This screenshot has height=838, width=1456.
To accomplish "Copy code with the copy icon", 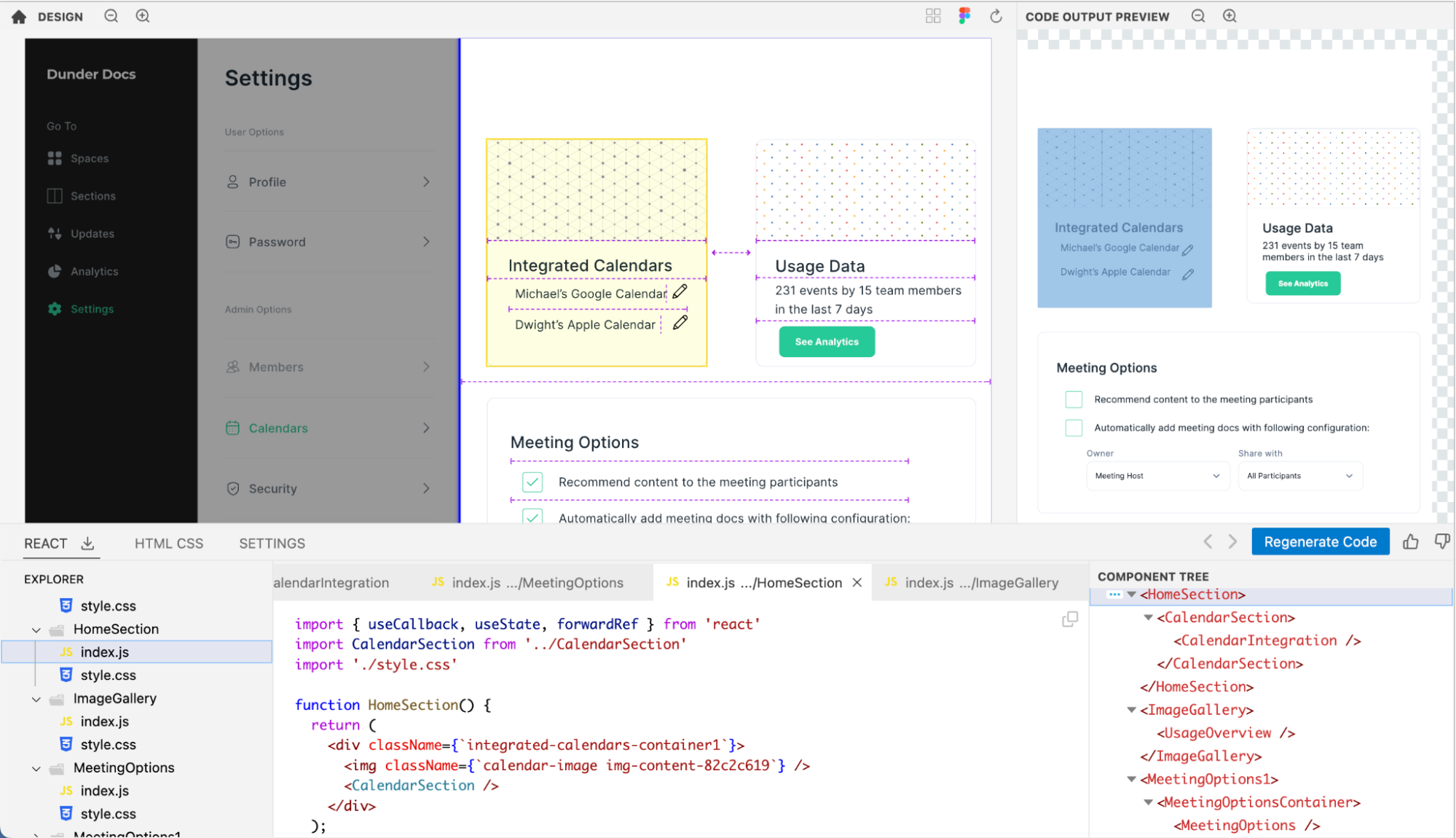I will [1070, 619].
